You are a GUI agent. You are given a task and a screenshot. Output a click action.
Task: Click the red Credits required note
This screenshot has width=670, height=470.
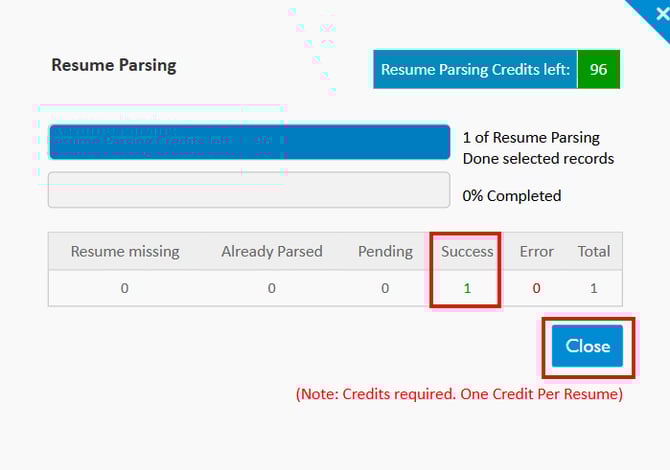point(459,394)
